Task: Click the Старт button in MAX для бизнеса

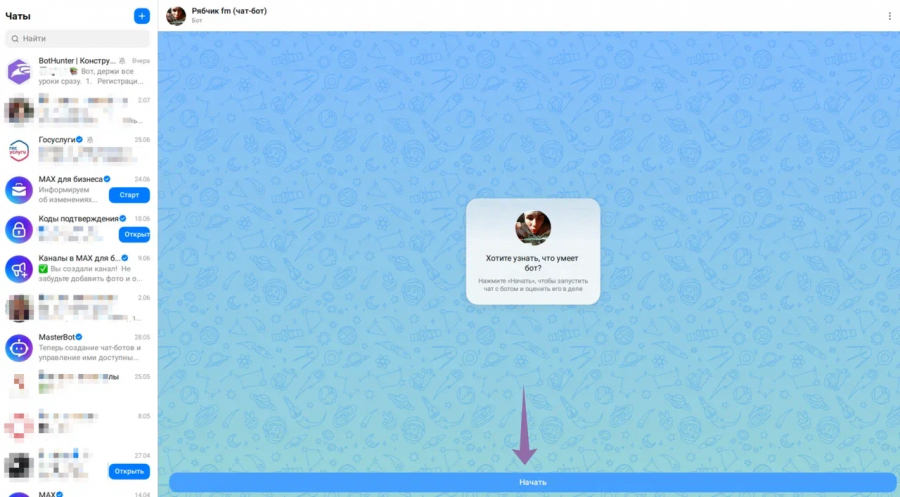Action: [129, 195]
